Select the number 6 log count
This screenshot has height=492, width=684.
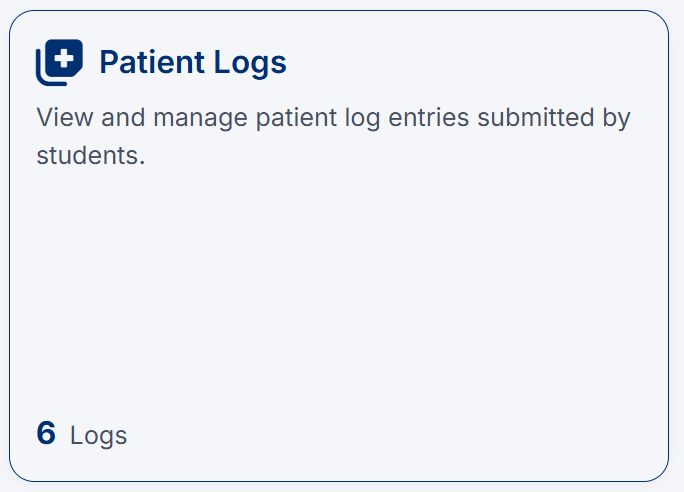[46, 434]
